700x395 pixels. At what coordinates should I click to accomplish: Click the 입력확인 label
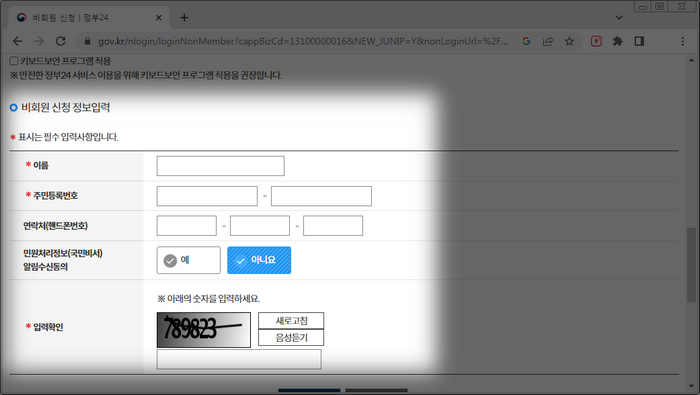tap(48, 327)
